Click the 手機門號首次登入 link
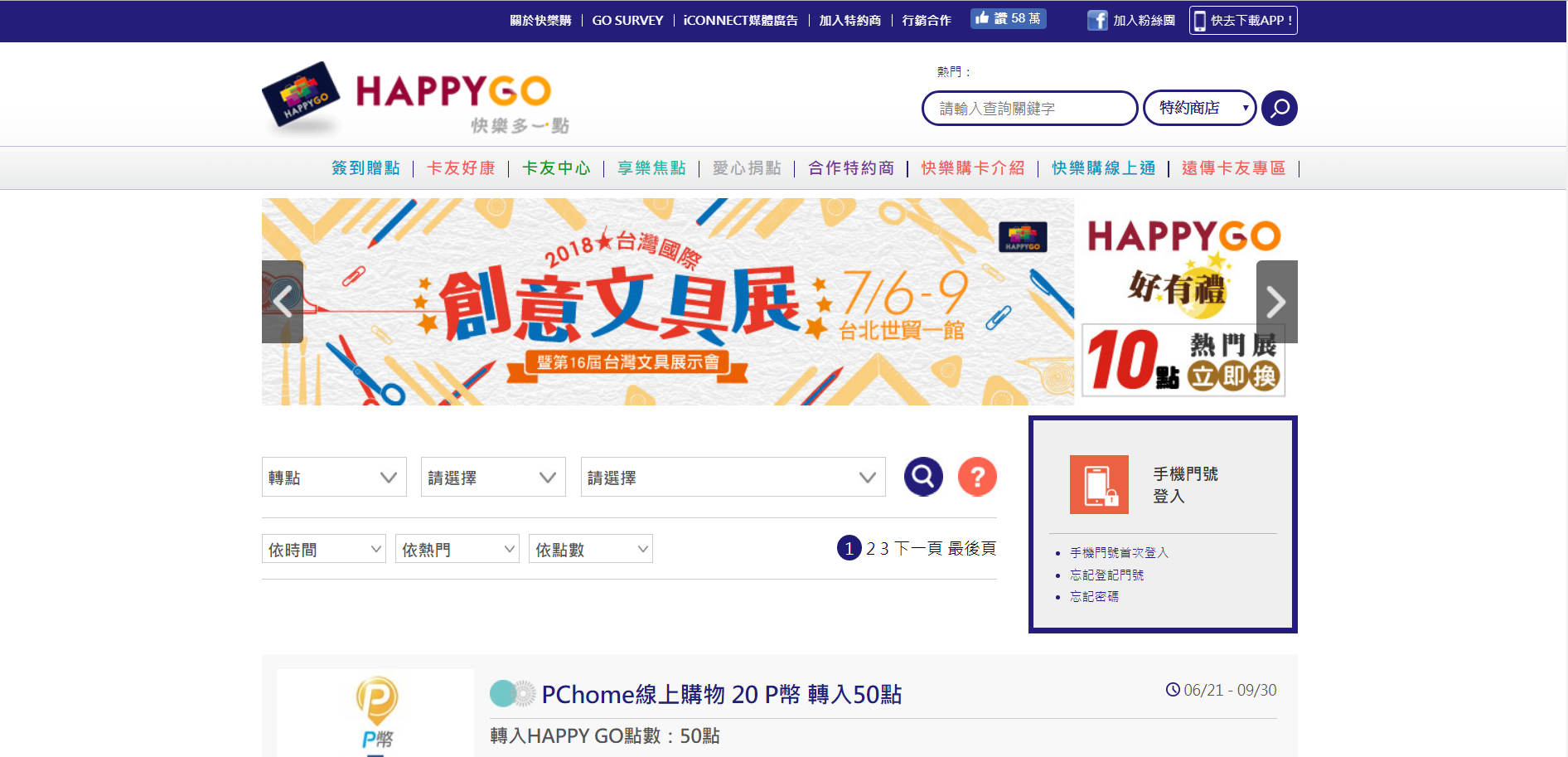 (1119, 552)
